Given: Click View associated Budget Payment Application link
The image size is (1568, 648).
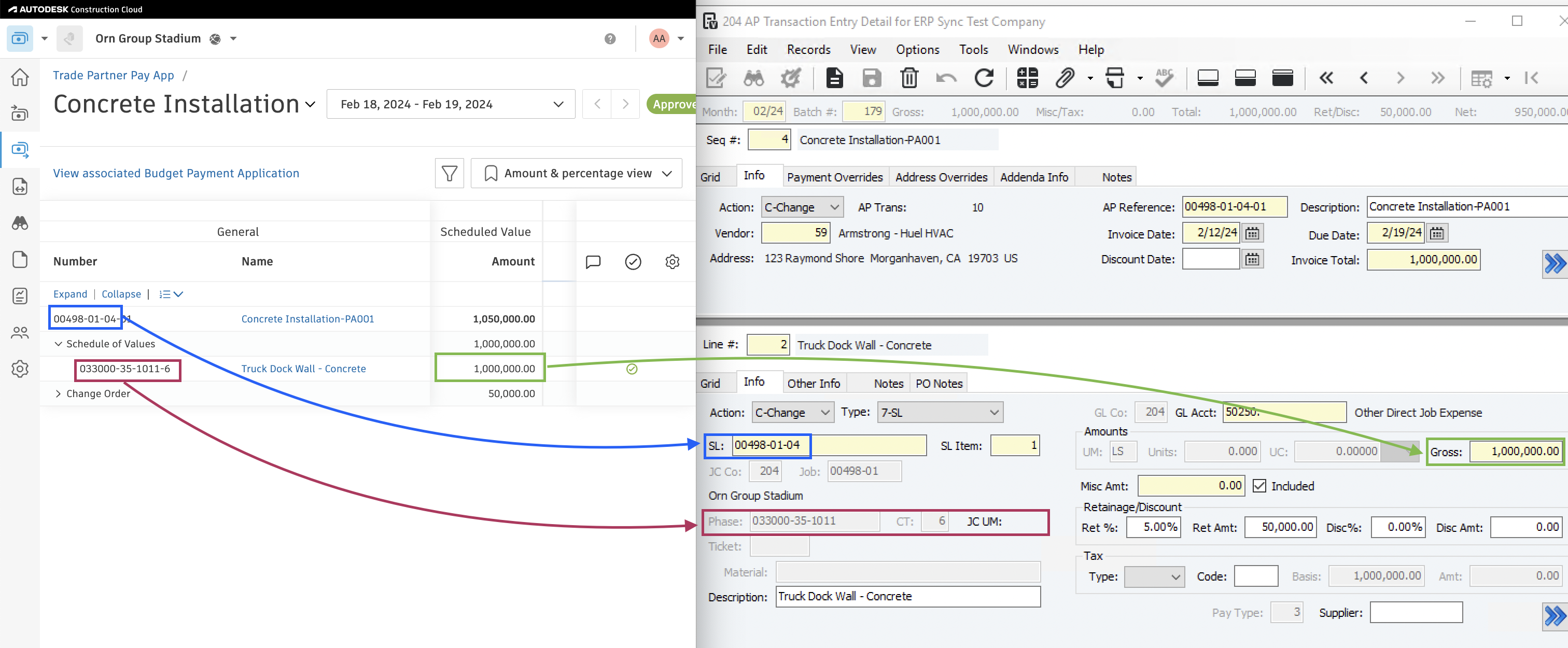Looking at the screenshot, I should coord(176,174).
